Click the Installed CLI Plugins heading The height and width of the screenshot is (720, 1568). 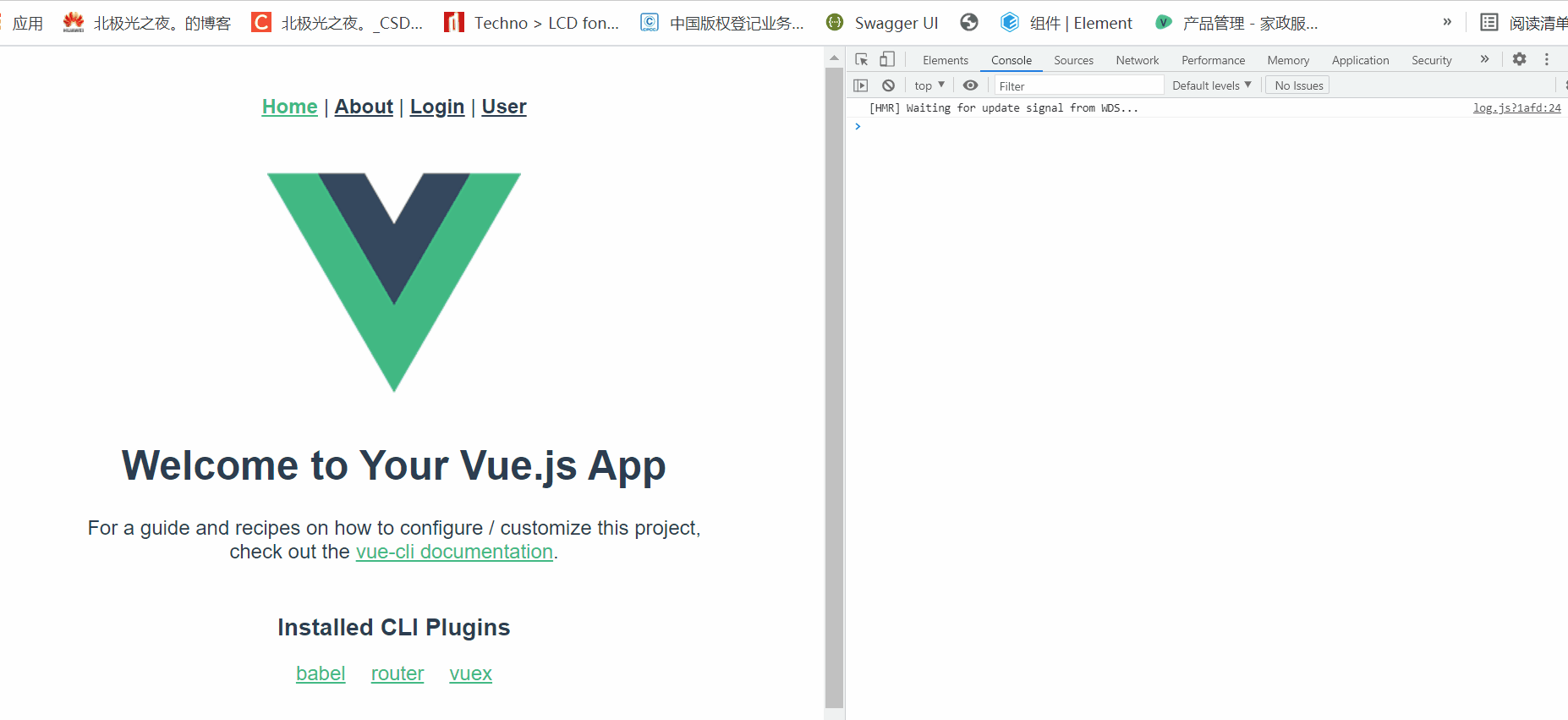pos(394,627)
